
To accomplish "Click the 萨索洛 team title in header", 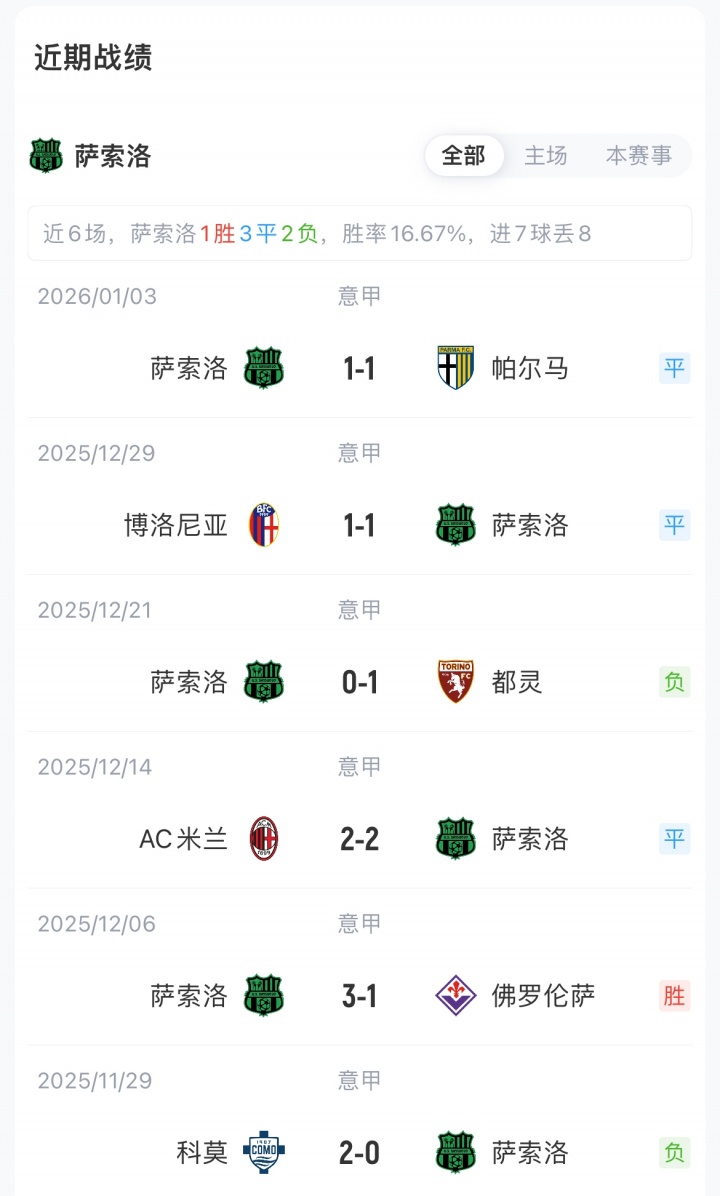I will (x=113, y=157).
